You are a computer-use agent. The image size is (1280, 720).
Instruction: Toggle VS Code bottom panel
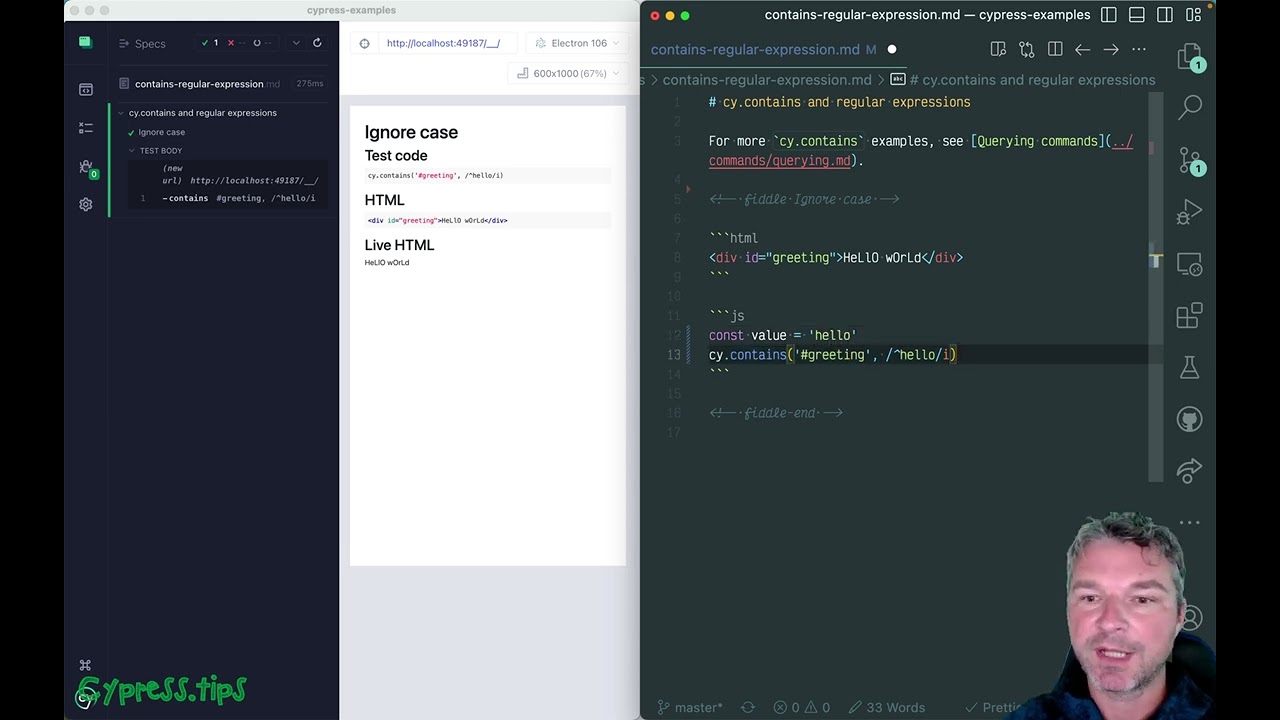(1136, 15)
